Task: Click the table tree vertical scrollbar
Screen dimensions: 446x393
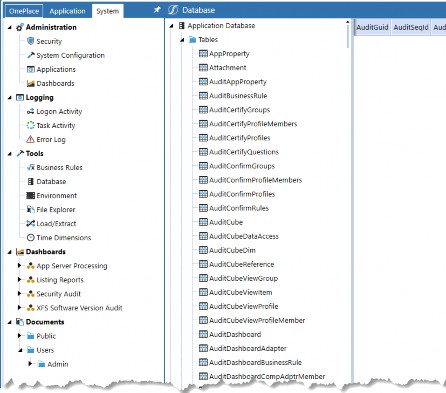Action: [x=348, y=37]
